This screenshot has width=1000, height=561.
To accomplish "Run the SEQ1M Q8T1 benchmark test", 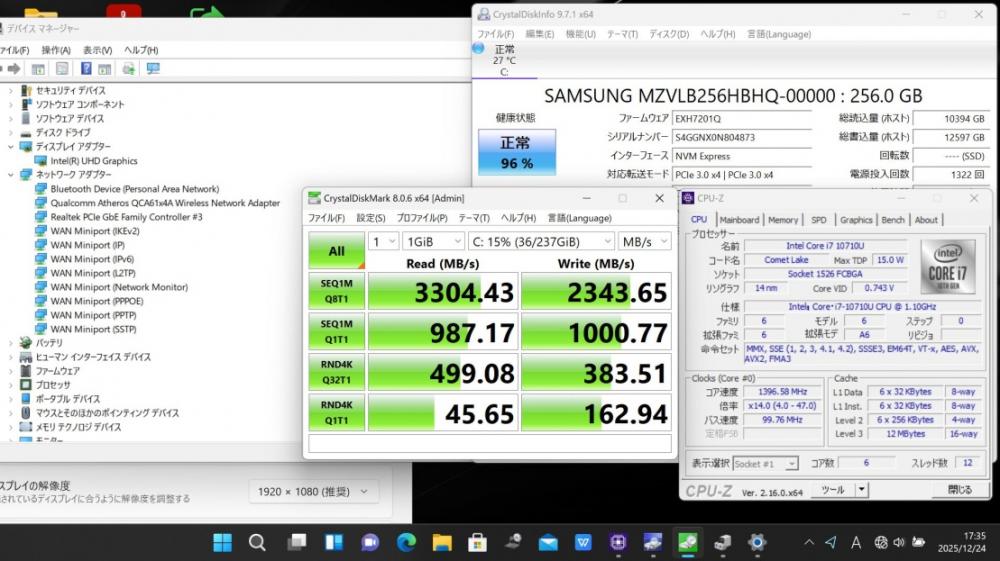I will [336, 291].
